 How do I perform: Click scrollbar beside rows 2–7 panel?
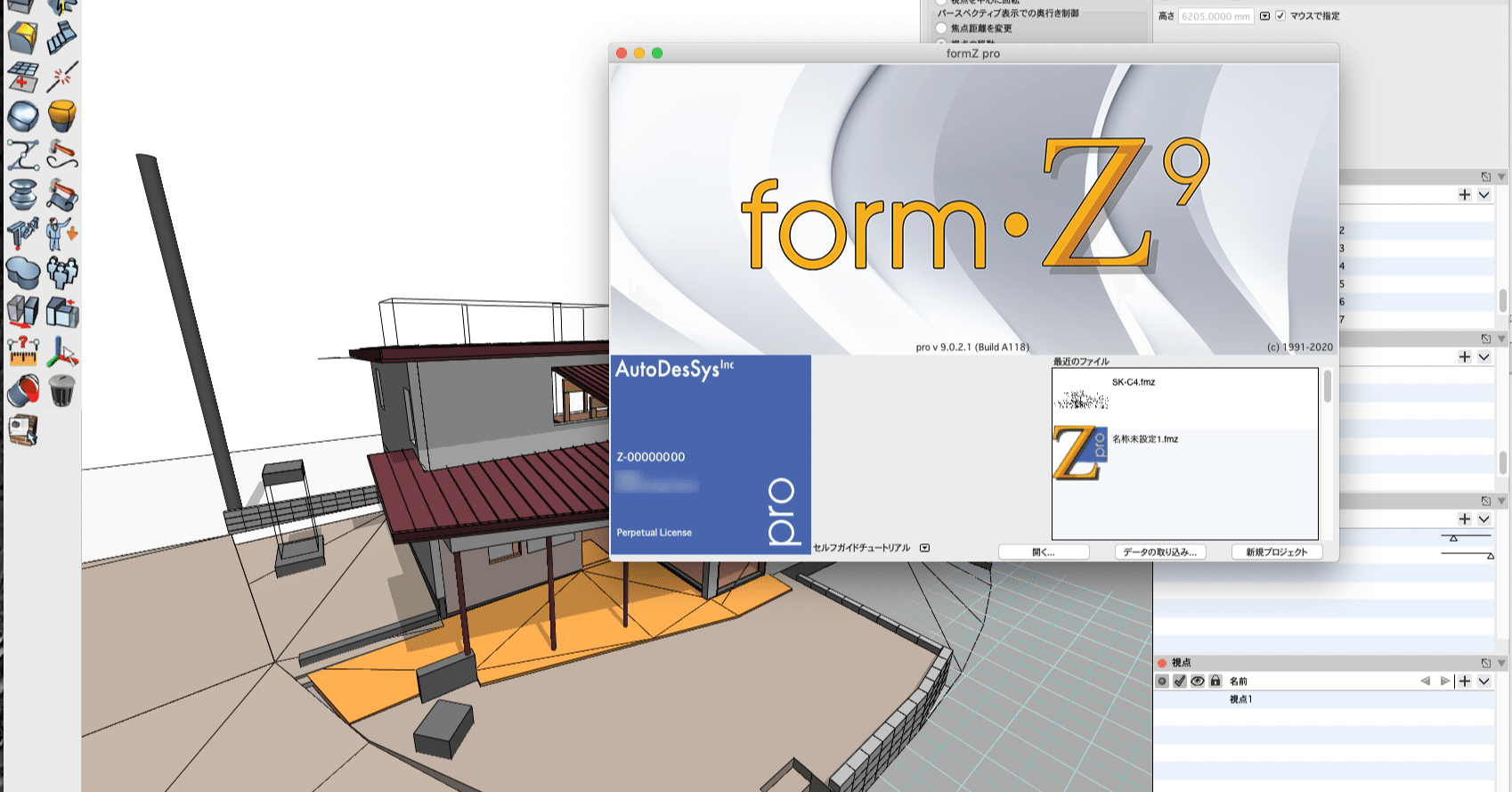(x=1503, y=300)
